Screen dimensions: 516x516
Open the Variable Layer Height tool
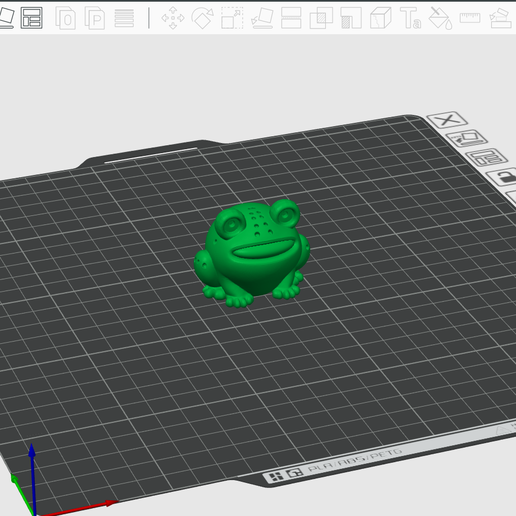124,18
